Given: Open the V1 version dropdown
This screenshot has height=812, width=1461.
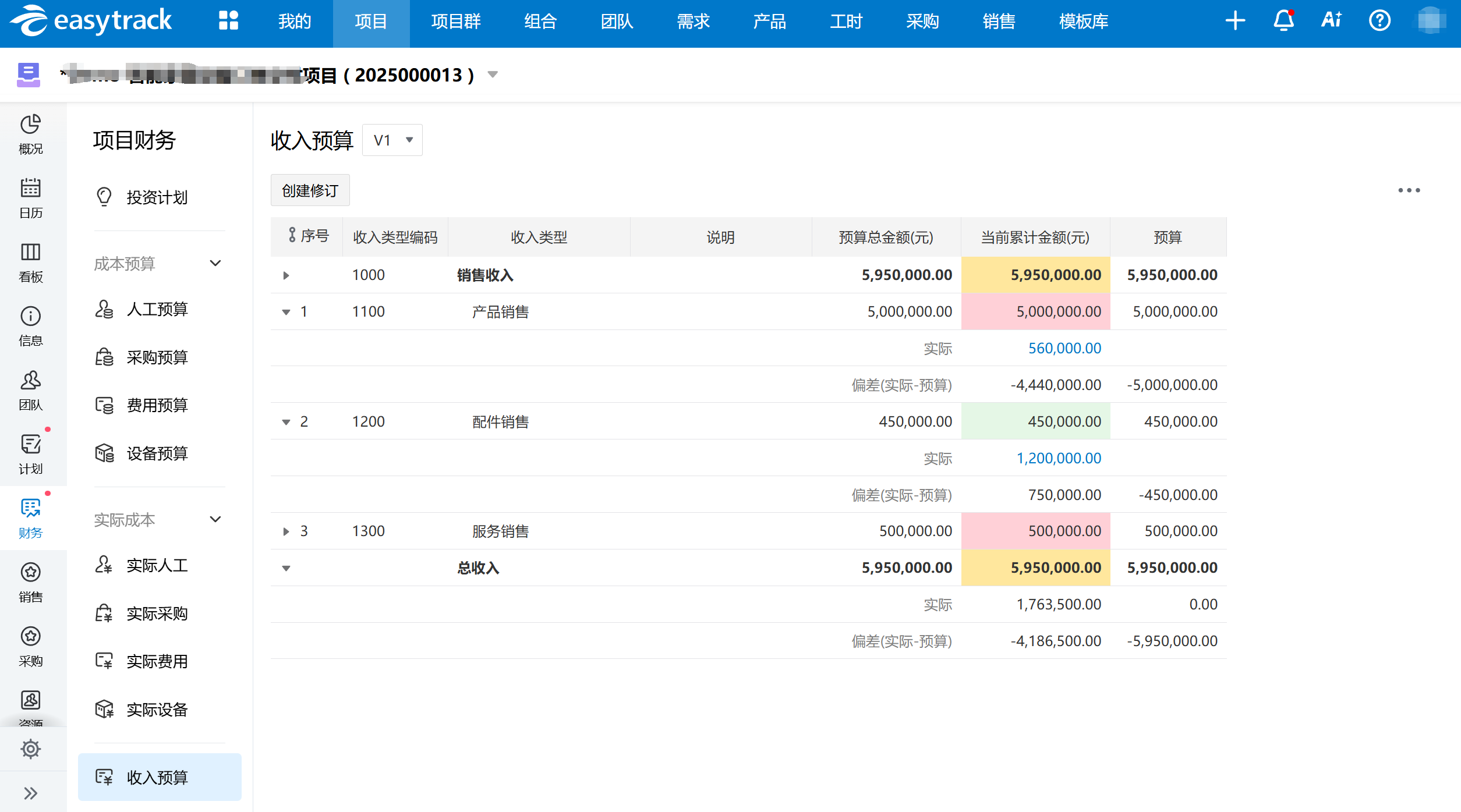Looking at the screenshot, I should tap(392, 140).
